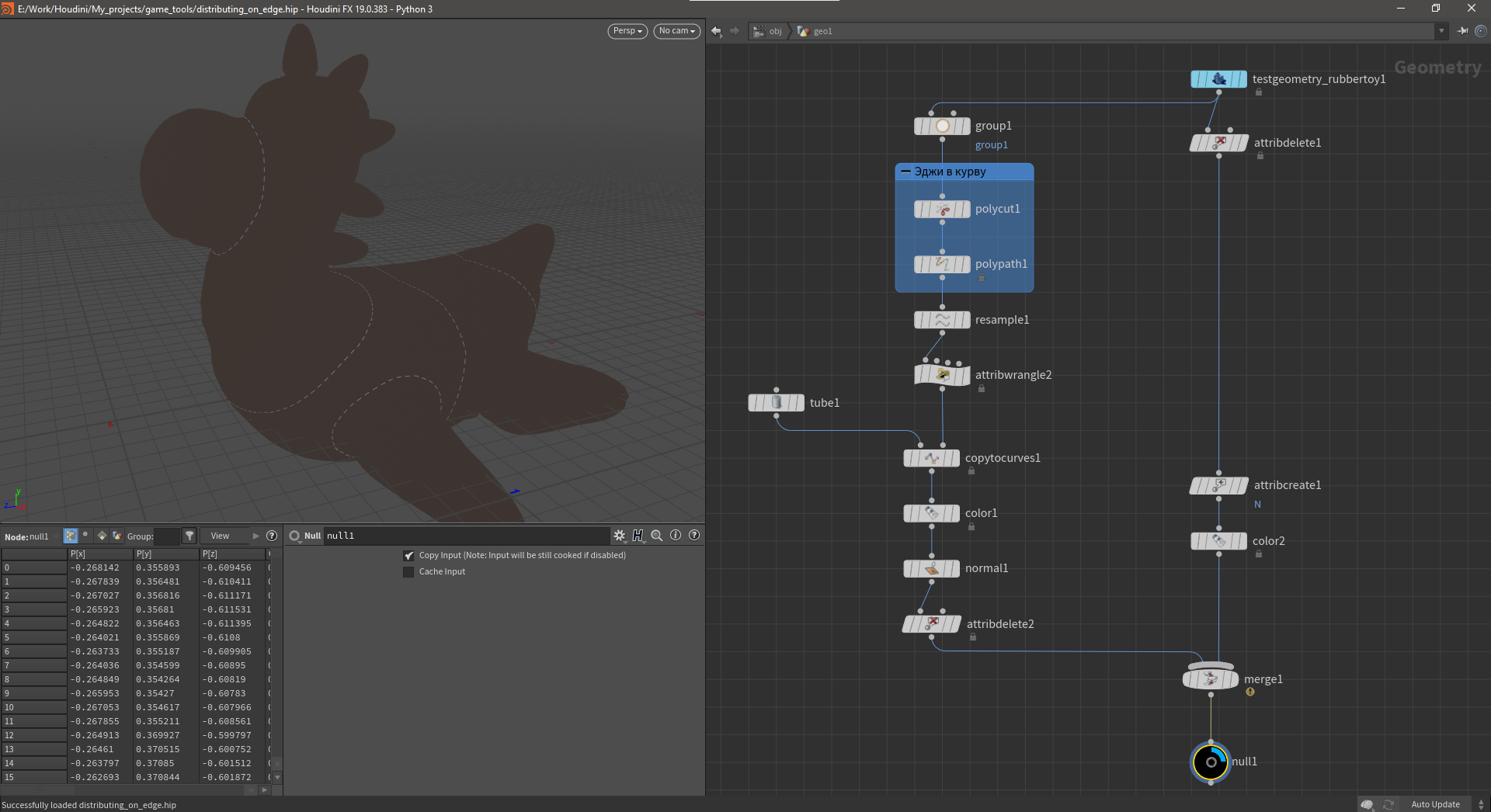Select the attribdelete2 node icon
The width and height of the screenshot is (1491, 812).
[932, 624]
